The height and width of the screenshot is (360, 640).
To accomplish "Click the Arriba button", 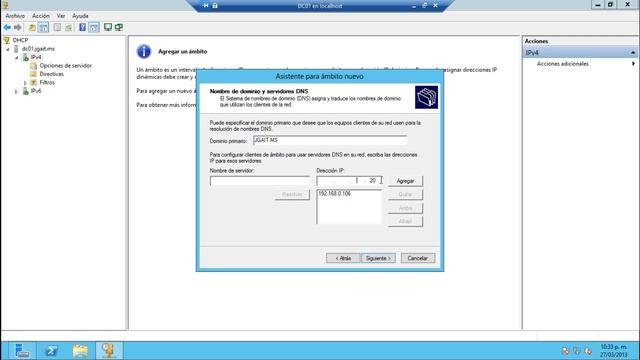I will (405, 208).
